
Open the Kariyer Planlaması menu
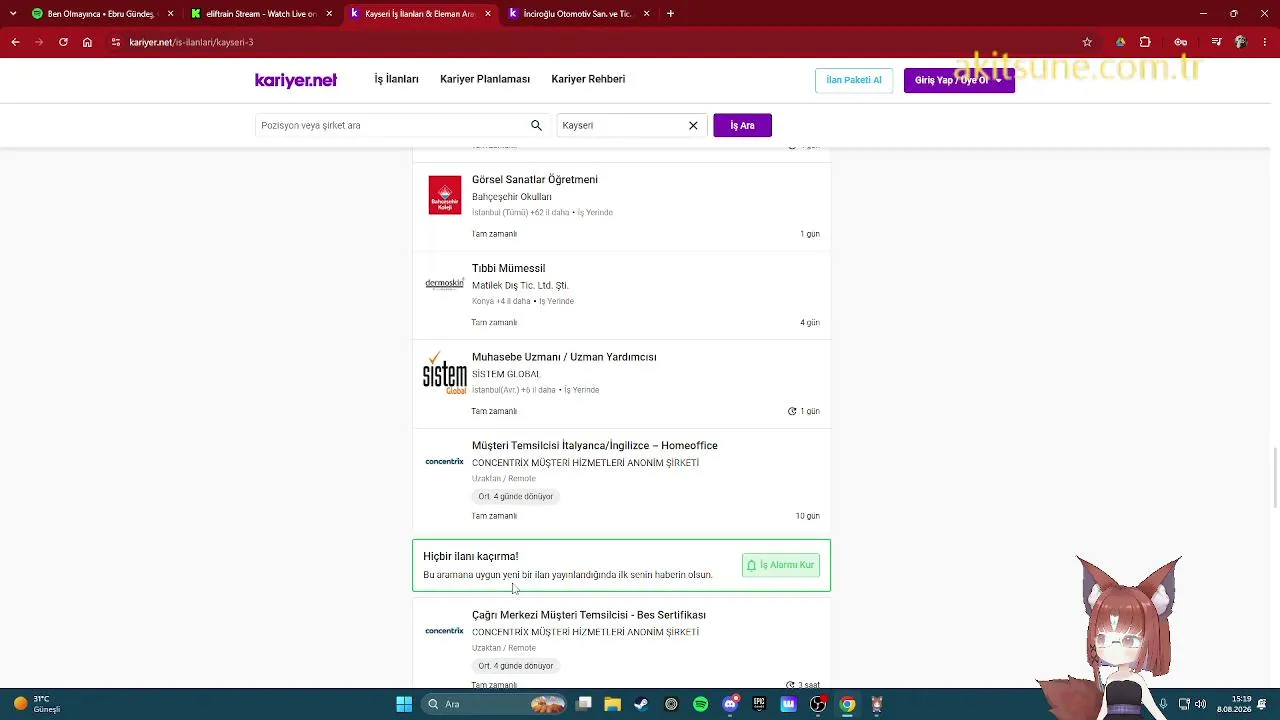[485, 79]
